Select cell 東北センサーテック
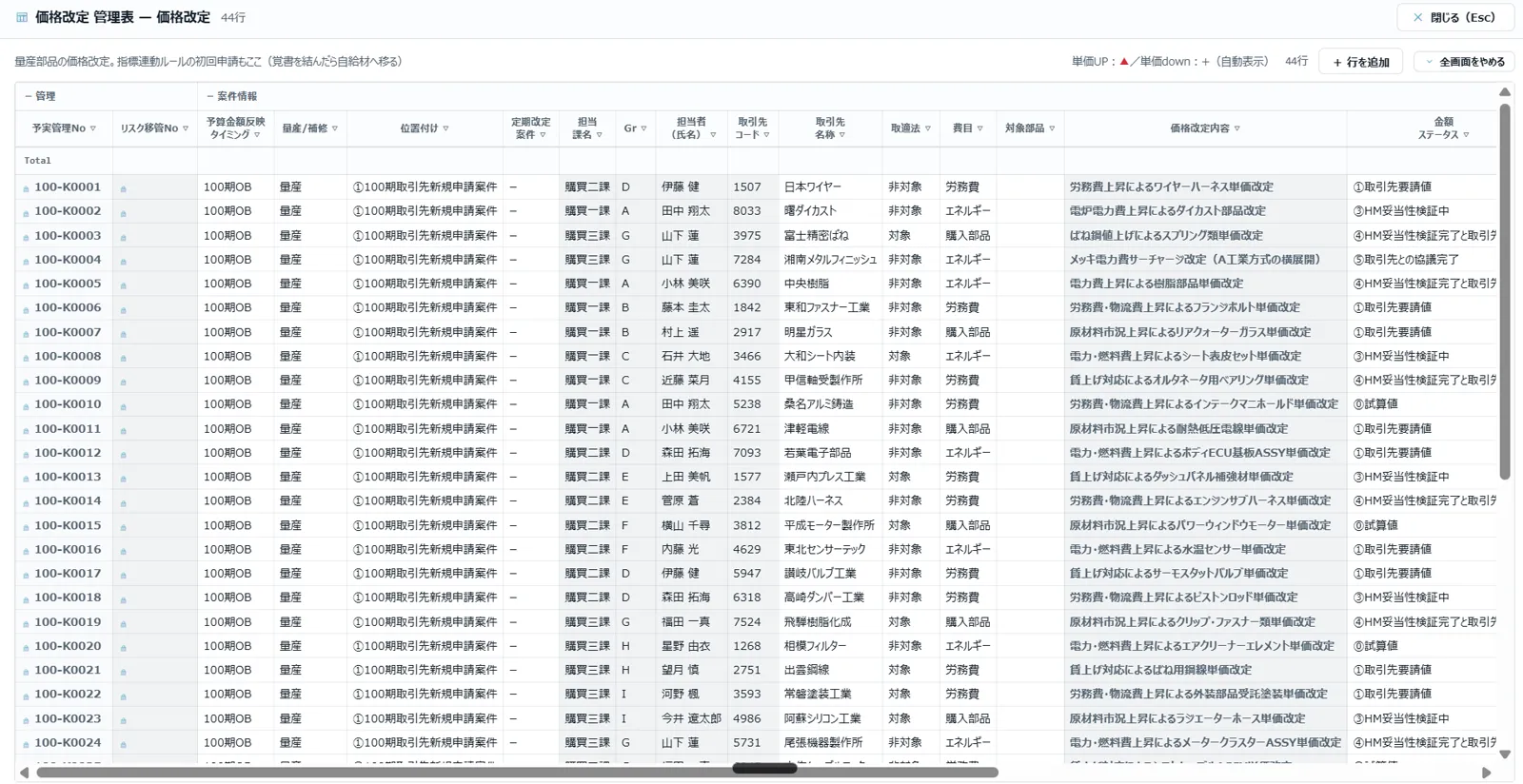The height and width of the screenshot is (784, 1523). click(830, 549)
